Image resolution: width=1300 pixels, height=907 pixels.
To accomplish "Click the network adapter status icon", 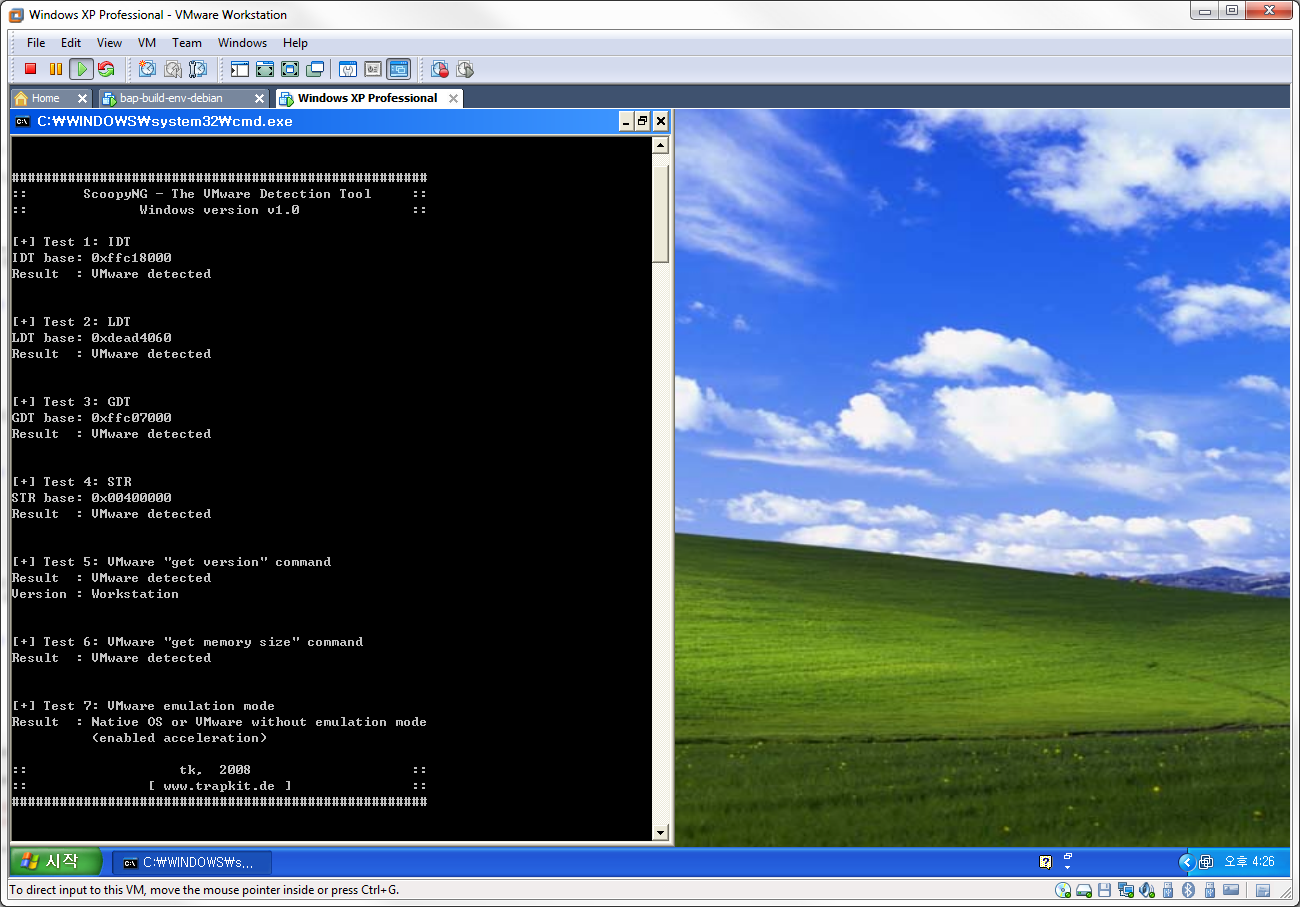I will [x=1125, y=890].
